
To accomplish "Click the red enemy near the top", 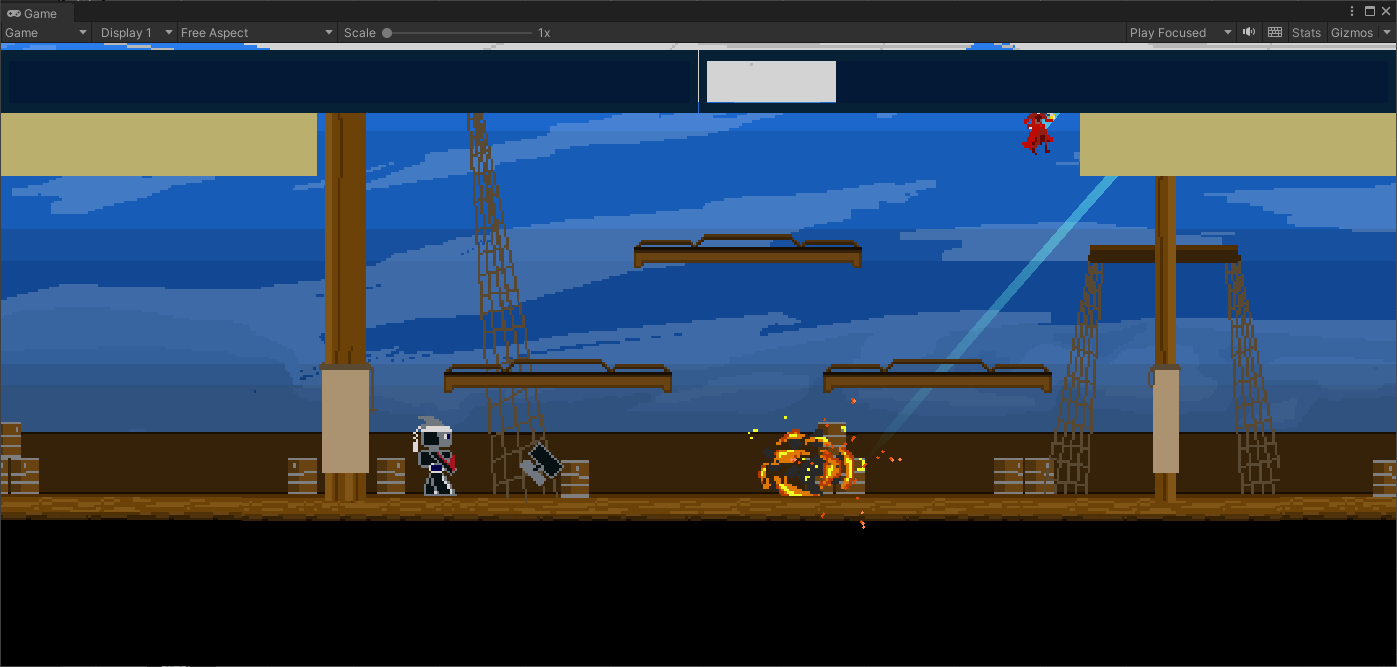I will [1037, 132].
